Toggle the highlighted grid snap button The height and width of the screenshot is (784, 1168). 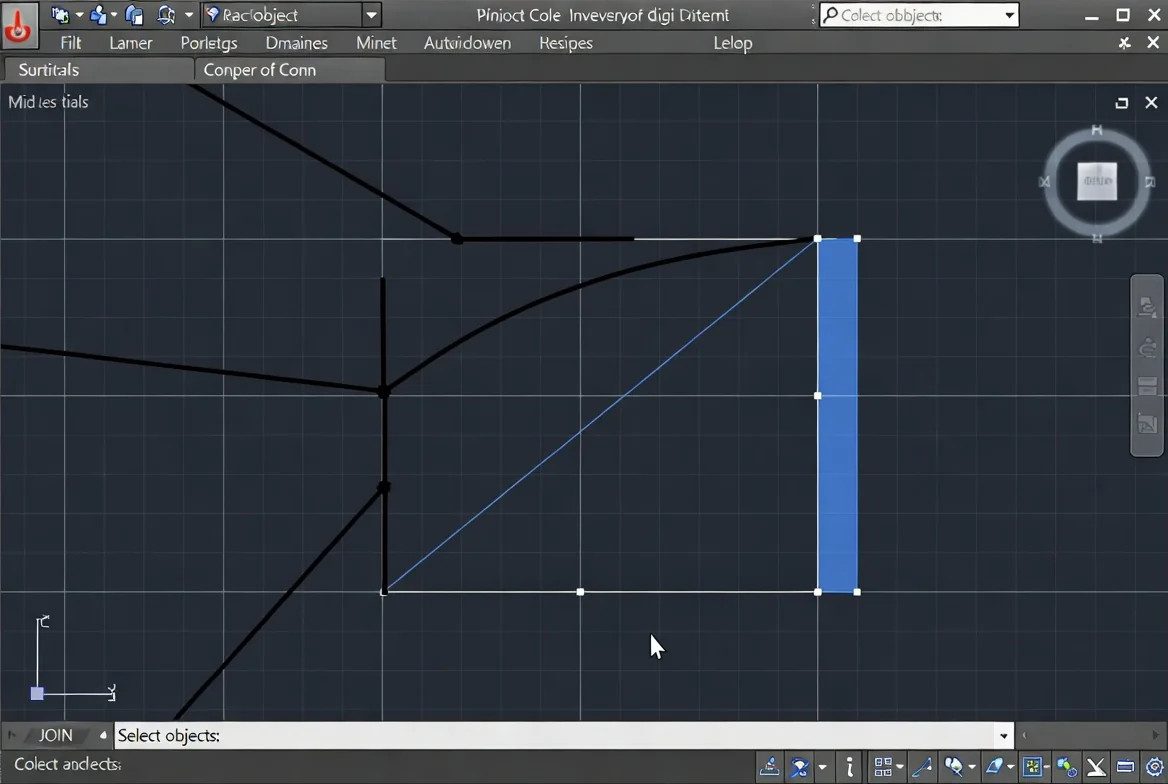(1032, 766)
